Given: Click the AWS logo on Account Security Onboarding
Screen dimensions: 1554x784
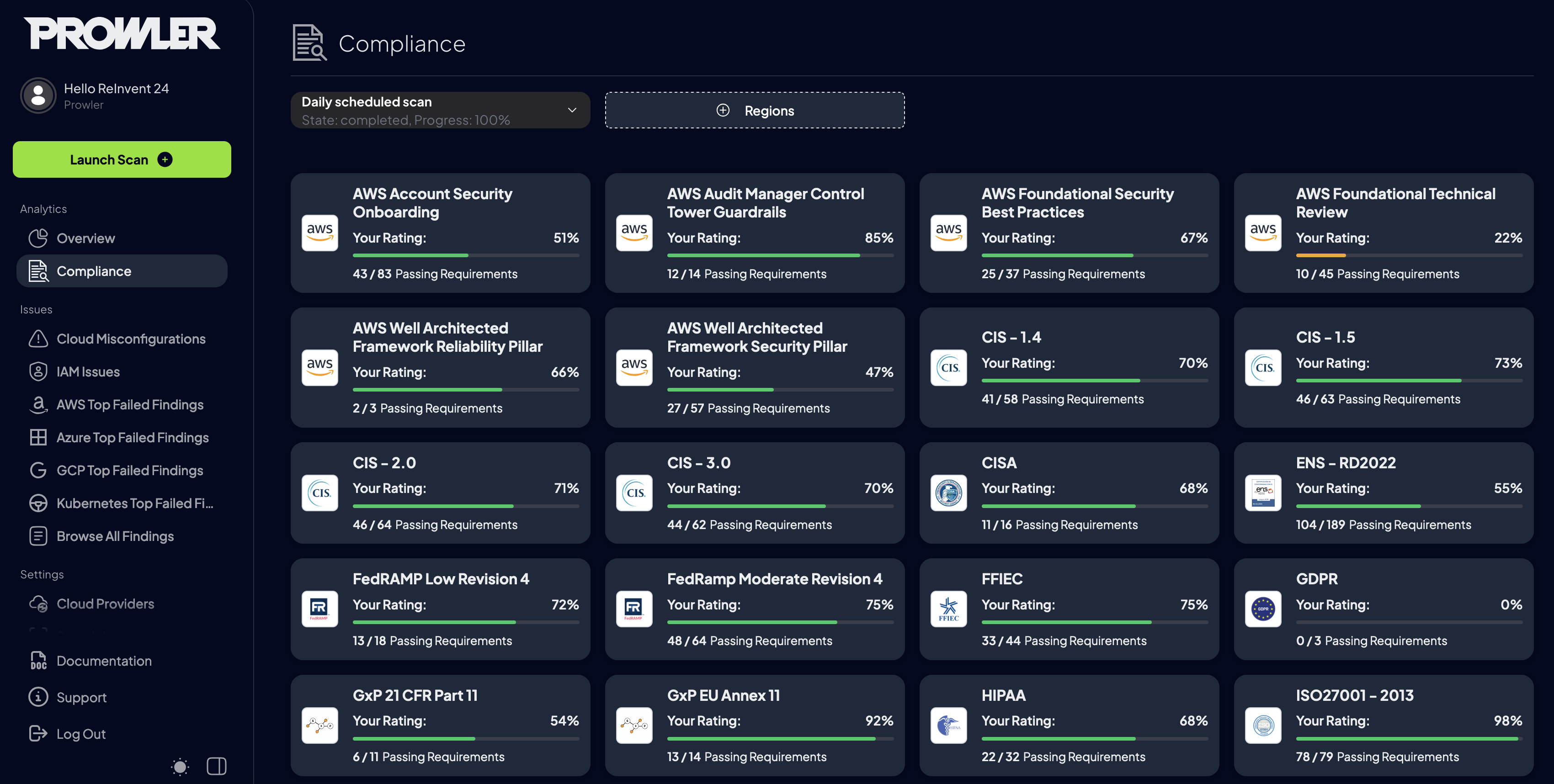Looking at the screenshot, I should [x=320, y=233].
